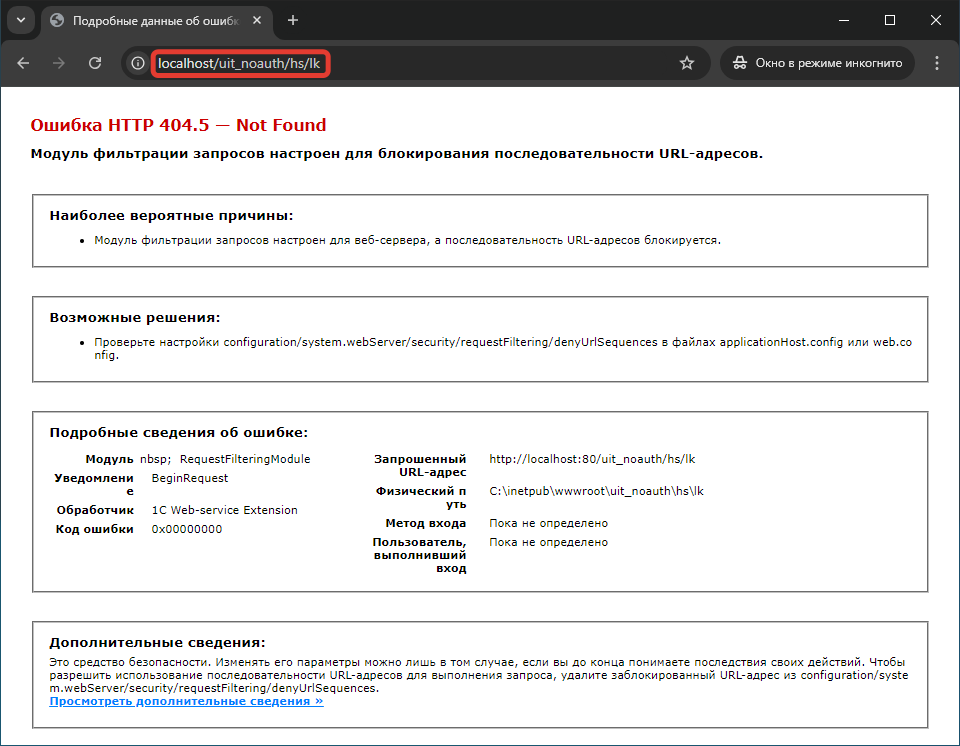Image resolution: width=960 pixels, height=746 pixels.
Task: Bookmark this page with the star icon
Action: (687, 63)
